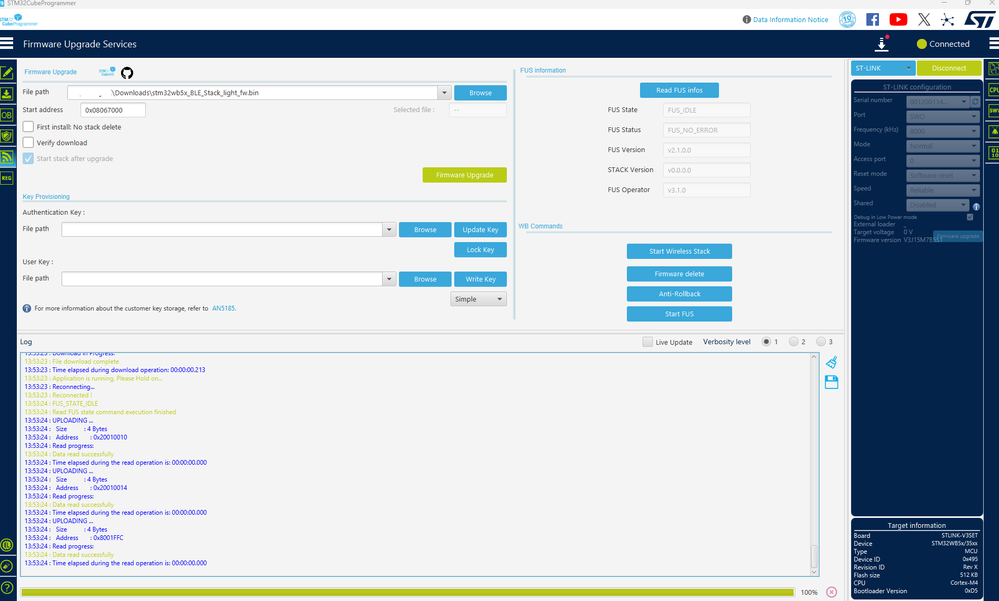Click the FUS Version v2.1.0.0 field
Viewport: 999px width, 601px height.
coord(707,150)
